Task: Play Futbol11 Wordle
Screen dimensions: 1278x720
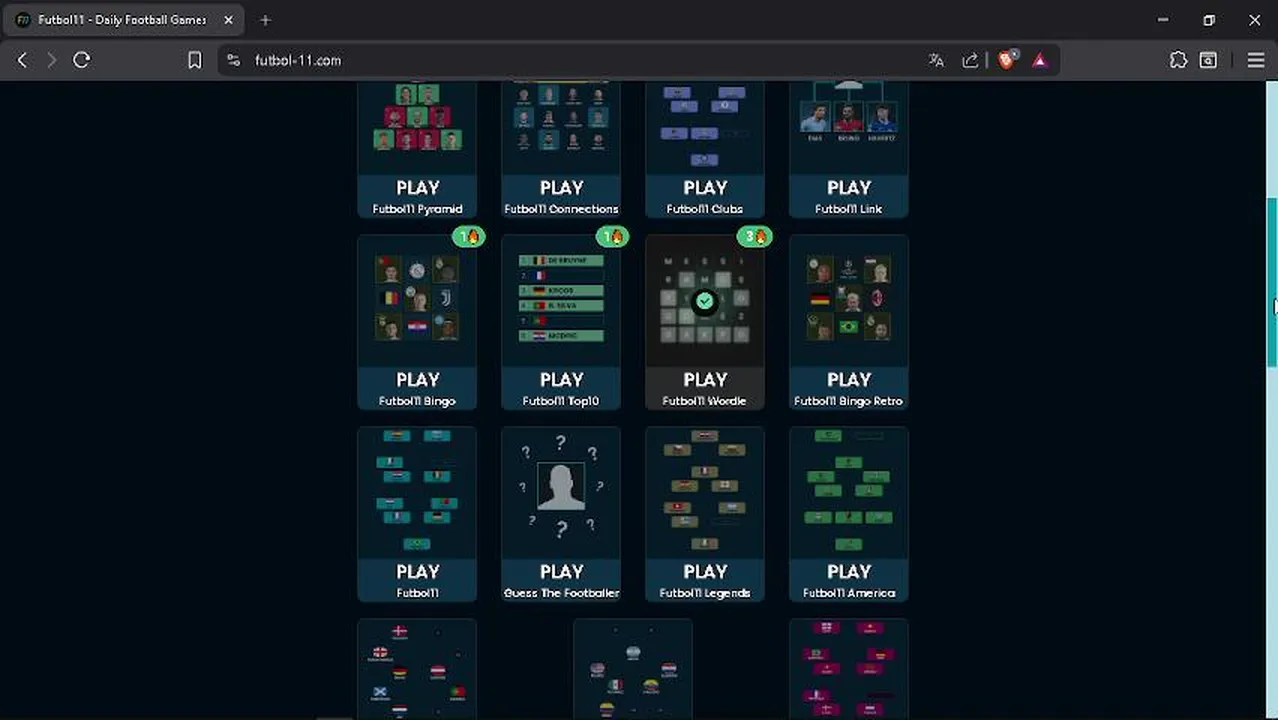Action: tap(705, 379)
